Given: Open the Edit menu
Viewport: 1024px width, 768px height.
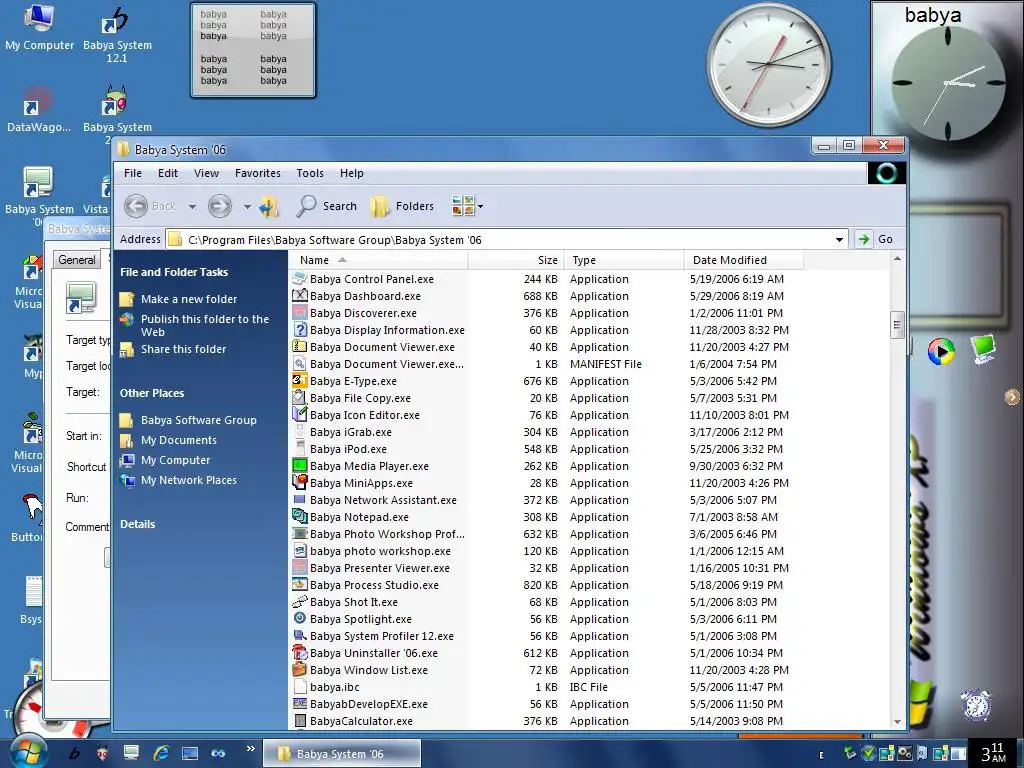Looking at the screenshot, I should [x=168, y=173].
